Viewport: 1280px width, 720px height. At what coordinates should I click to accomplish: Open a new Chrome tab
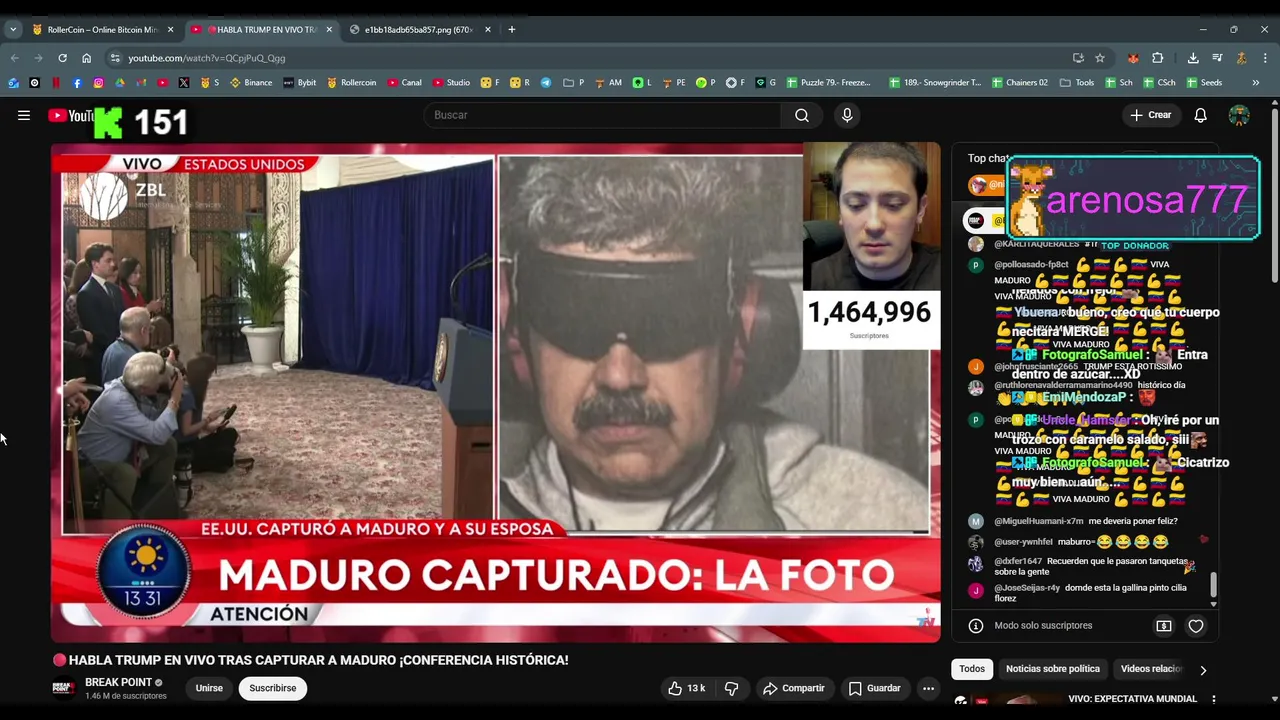click(511, 30)
